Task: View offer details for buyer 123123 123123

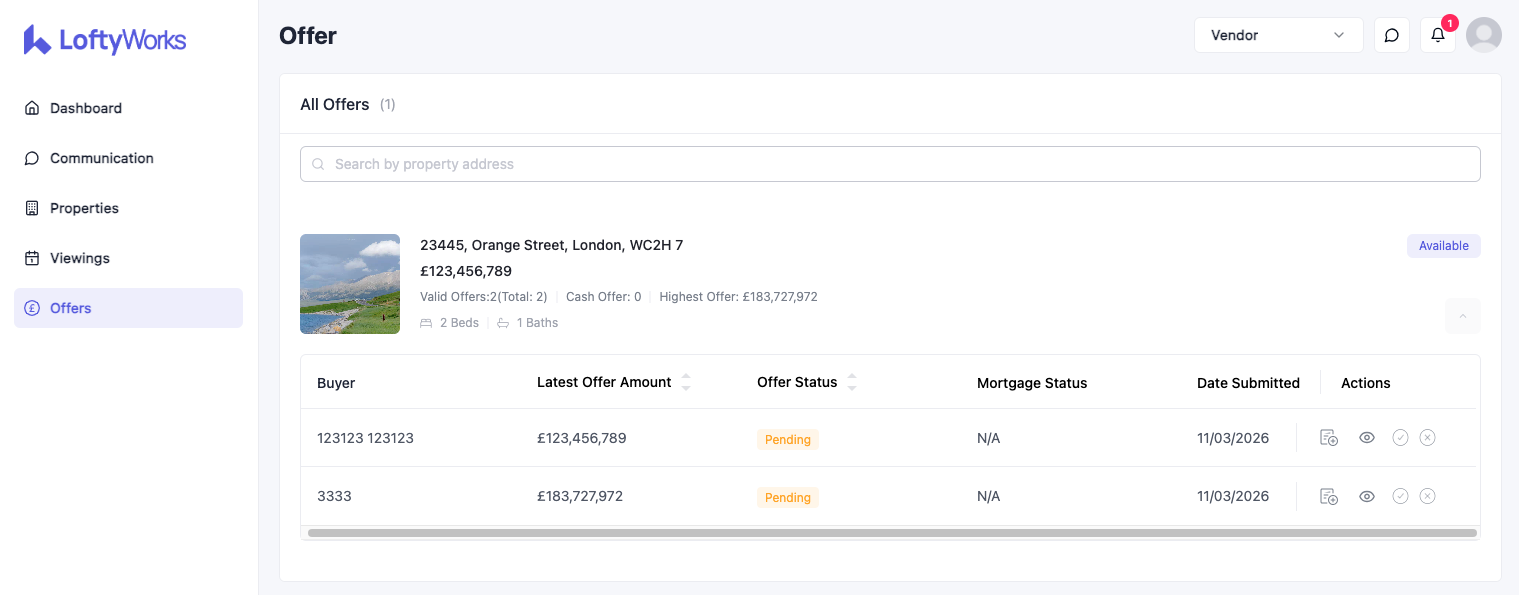Action: [x=1367, y=438]
